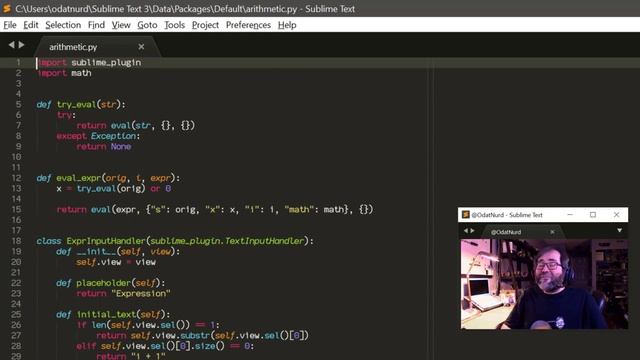Click 'Exception' on the except line

click(113, 136)
